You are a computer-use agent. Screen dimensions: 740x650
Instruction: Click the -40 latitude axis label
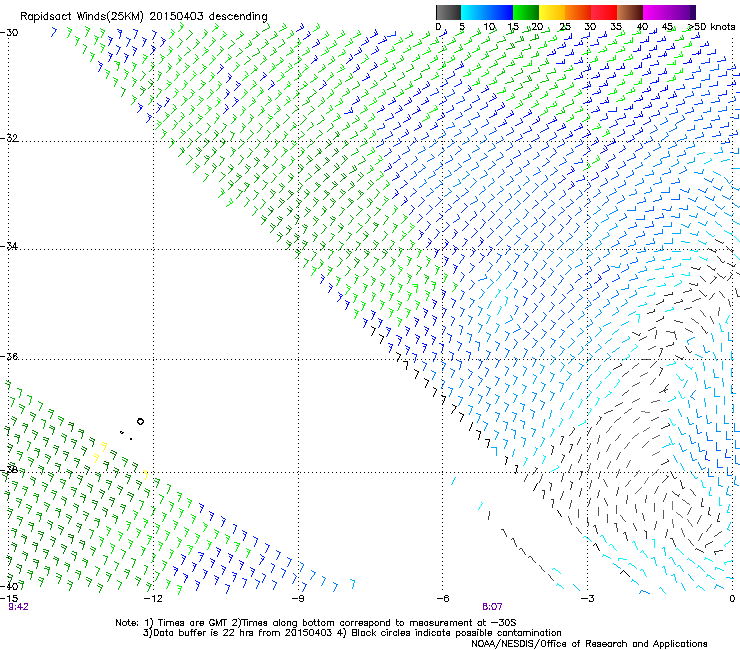[9, 586]
